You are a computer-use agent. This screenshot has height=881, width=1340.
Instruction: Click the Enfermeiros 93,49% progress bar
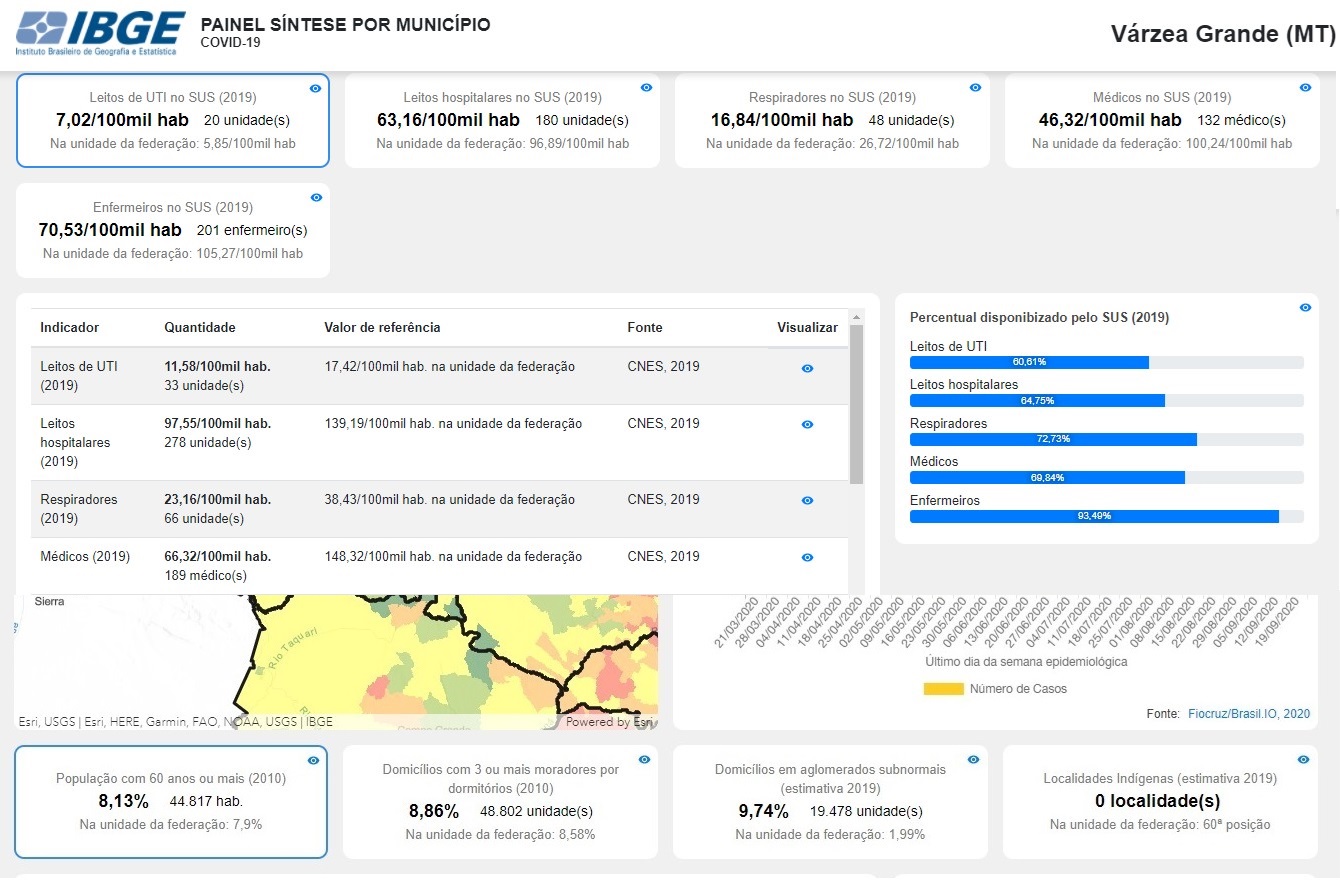(x=1094, y=517)
